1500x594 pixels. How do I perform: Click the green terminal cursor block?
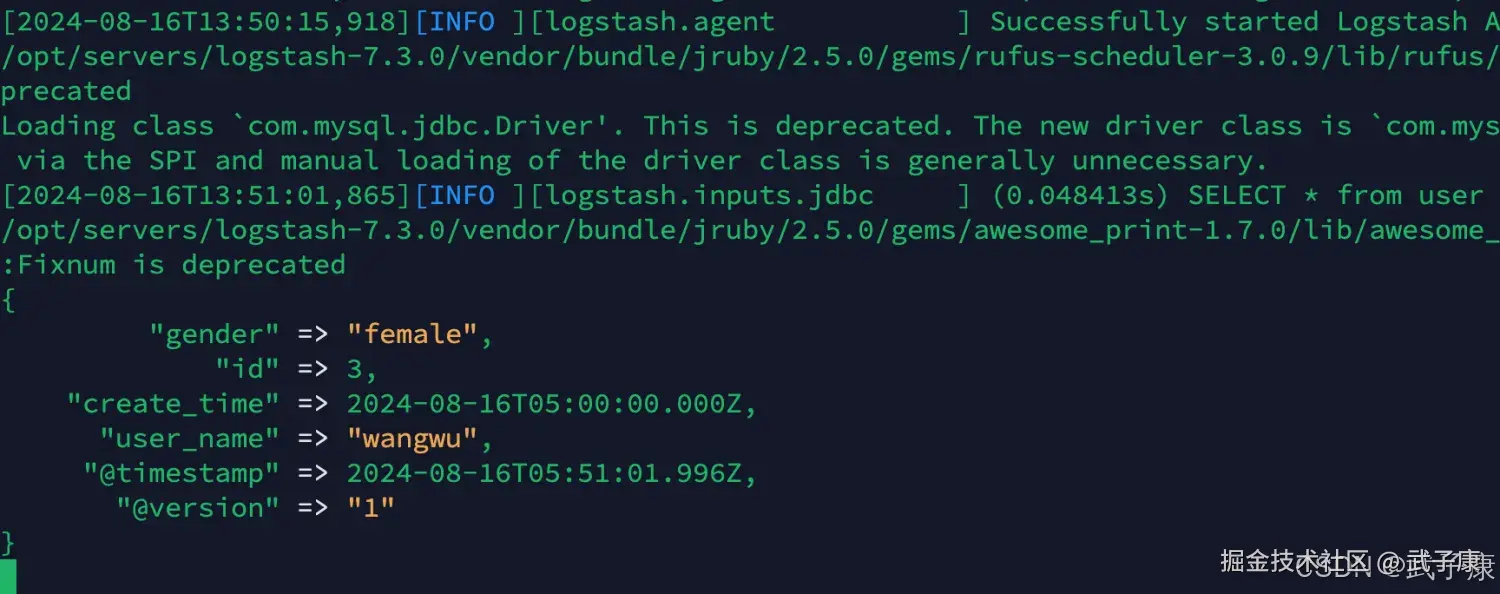8,577
